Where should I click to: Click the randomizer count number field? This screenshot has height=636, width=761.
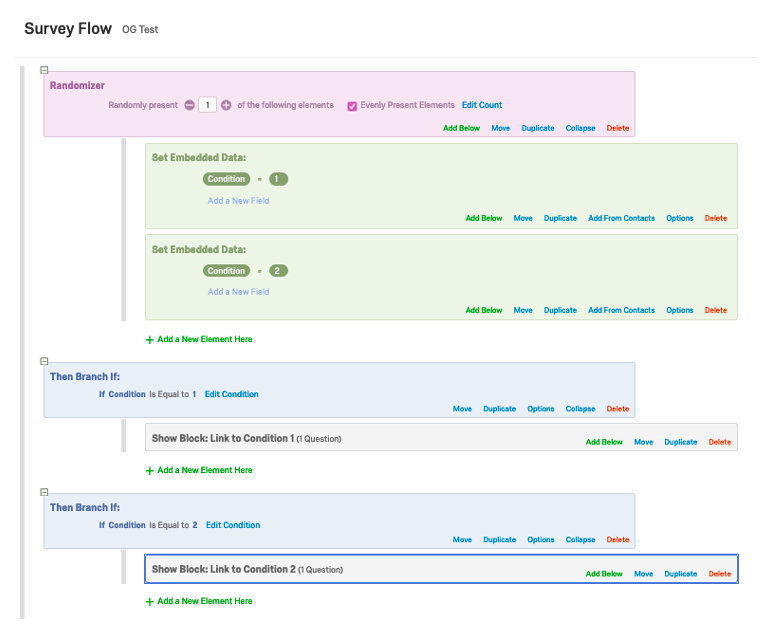coord(207,105)
